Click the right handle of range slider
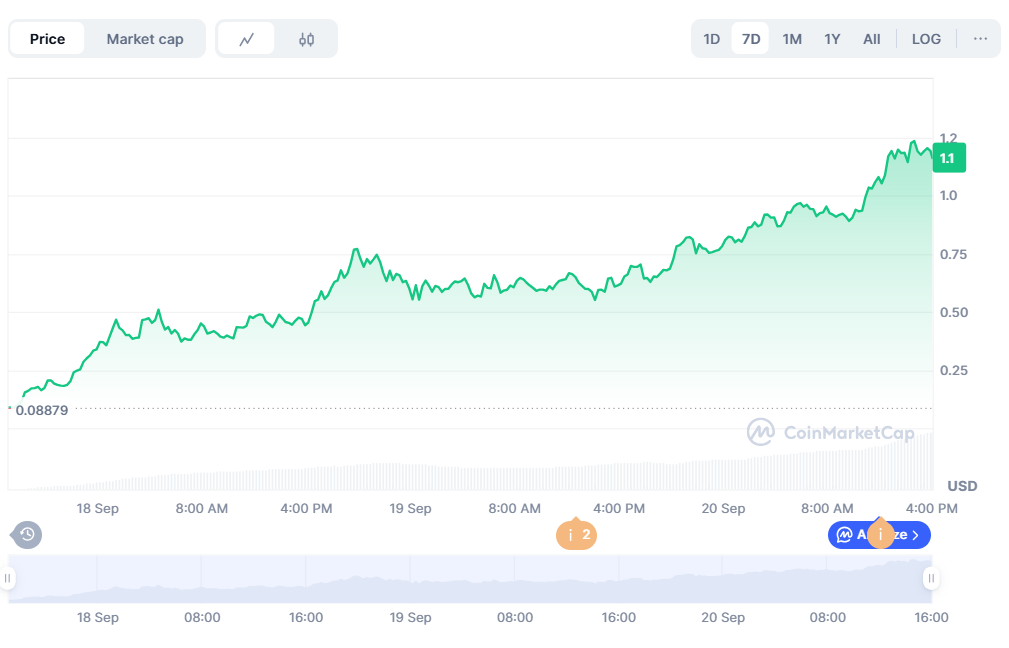The width and height of the screenshot is (1009, 648). [x=931, y=578]
